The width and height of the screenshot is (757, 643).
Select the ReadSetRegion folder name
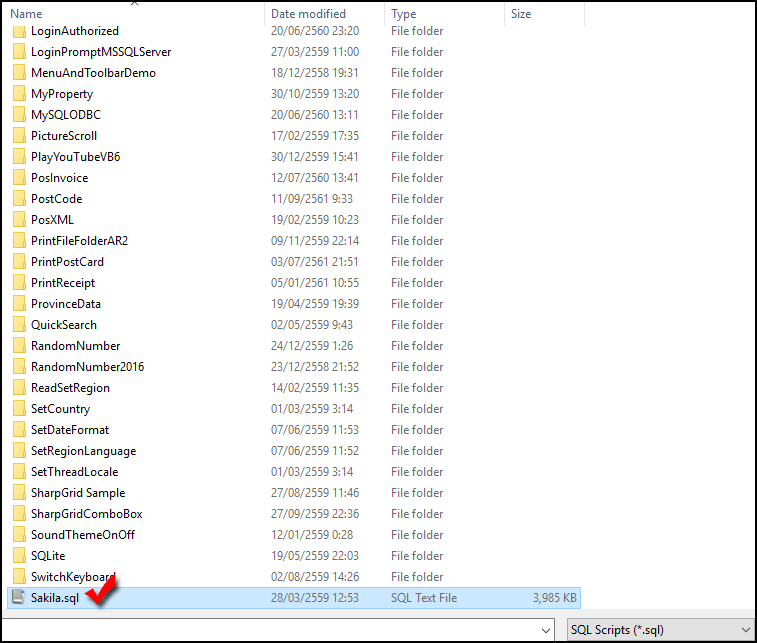click(x=70, y=388)
